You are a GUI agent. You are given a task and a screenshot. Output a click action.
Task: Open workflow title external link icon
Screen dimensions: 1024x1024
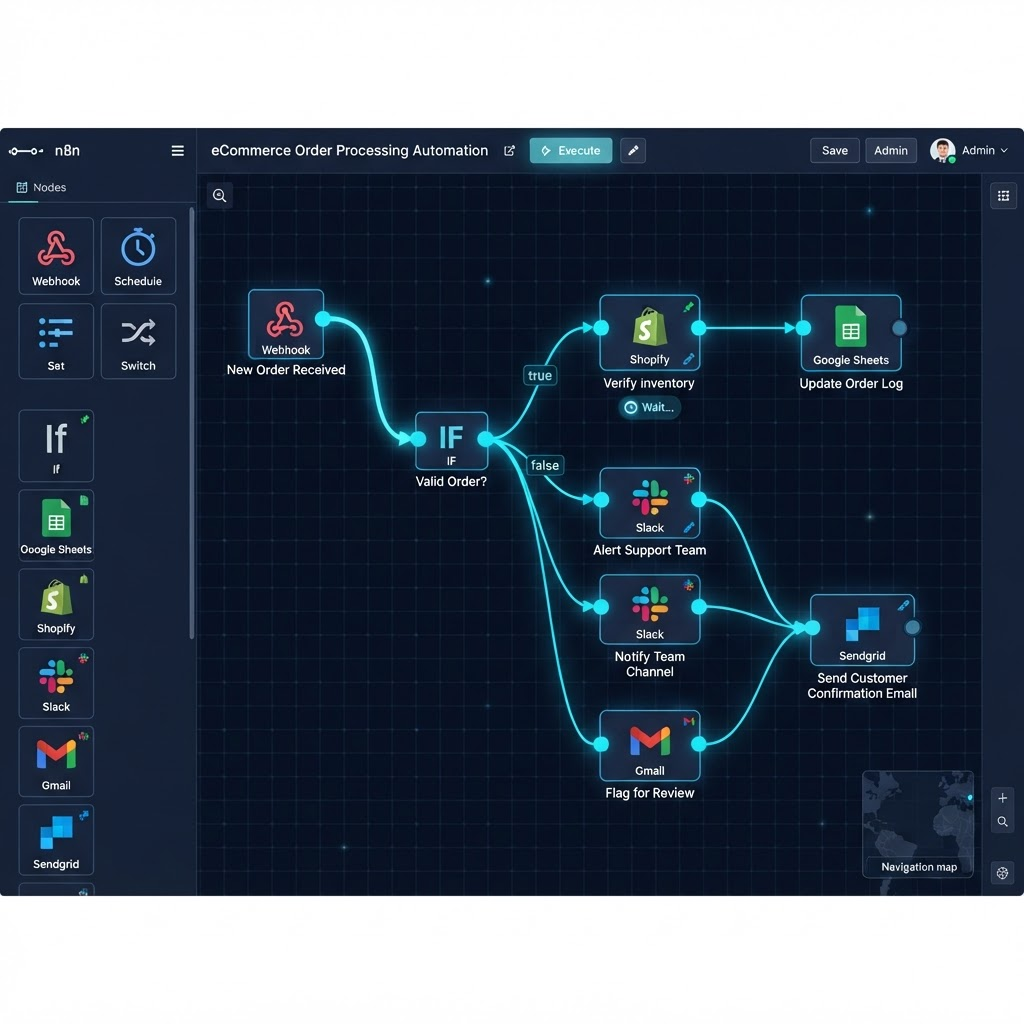tap(509, 151)
